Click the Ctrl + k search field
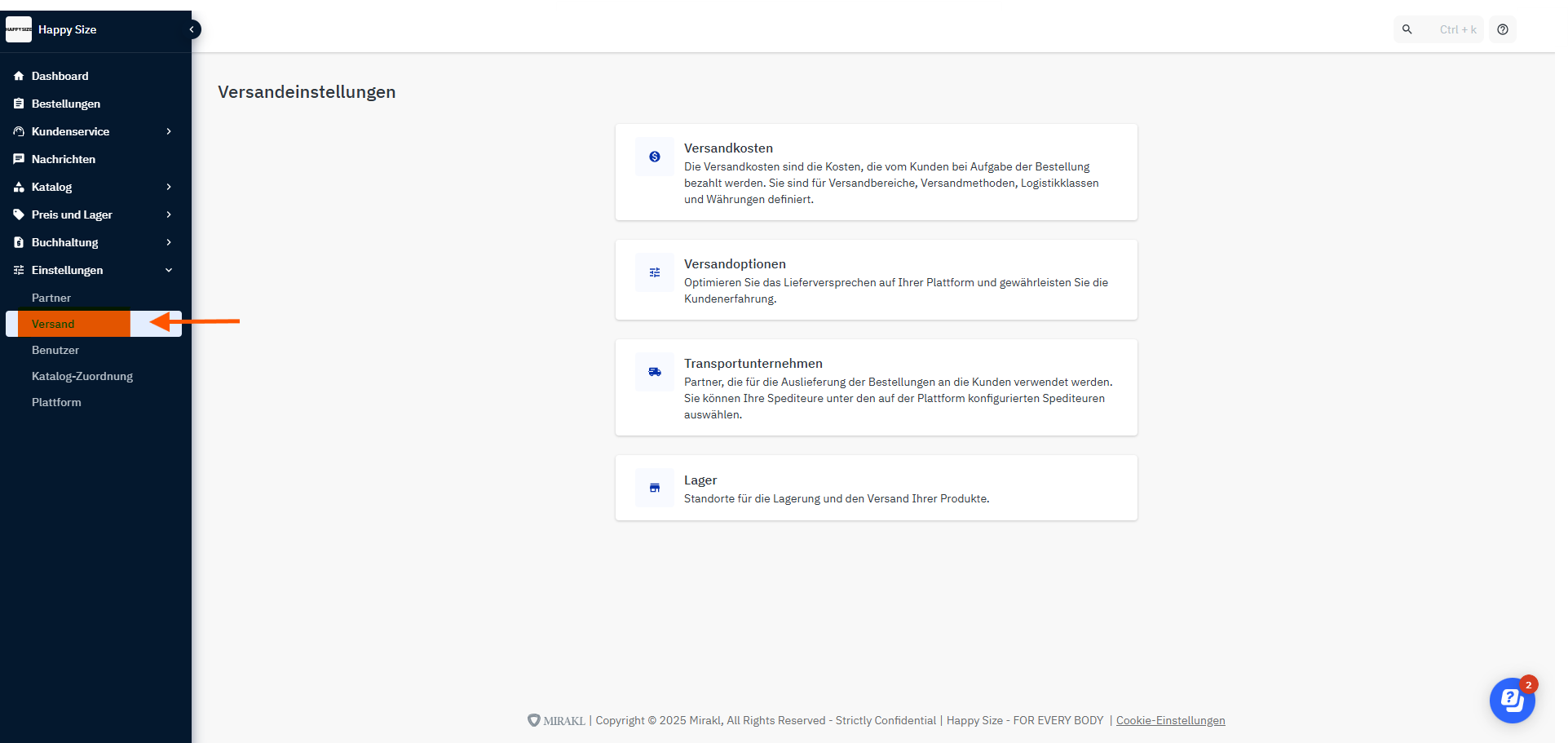The image size is (1568, 743). tap(1457, 29)
